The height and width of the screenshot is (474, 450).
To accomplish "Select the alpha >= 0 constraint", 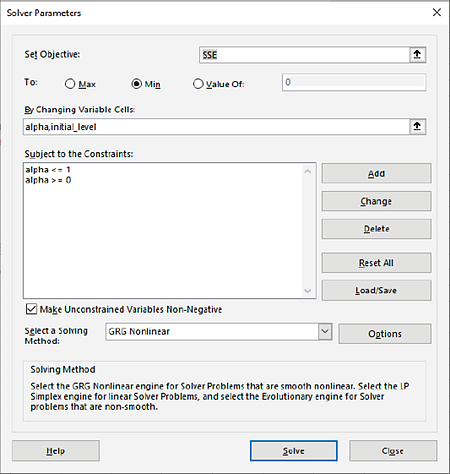I will pyautogui.click(x=48, y=180).
